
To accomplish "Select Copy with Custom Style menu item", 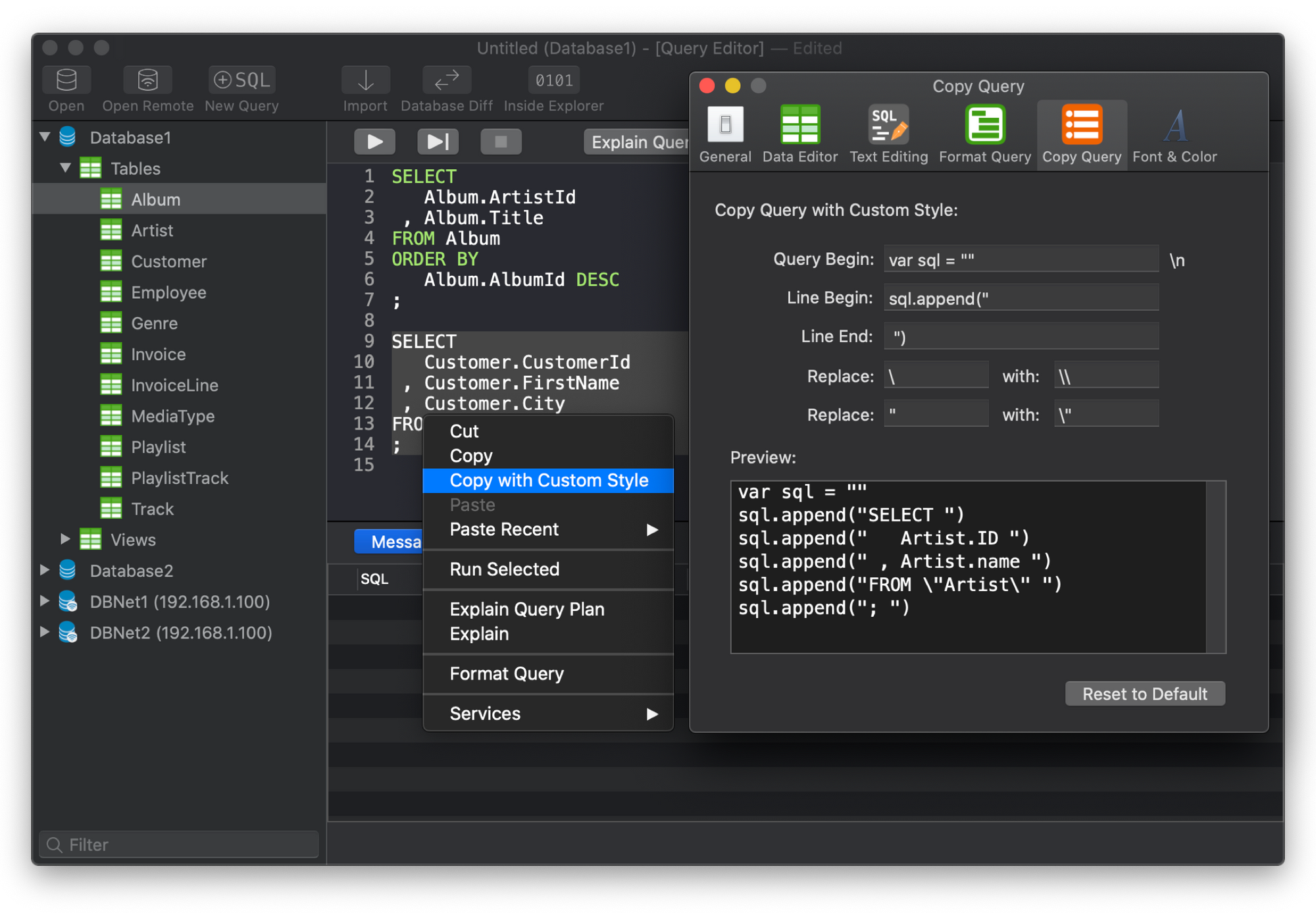I will tap(548, 480).
